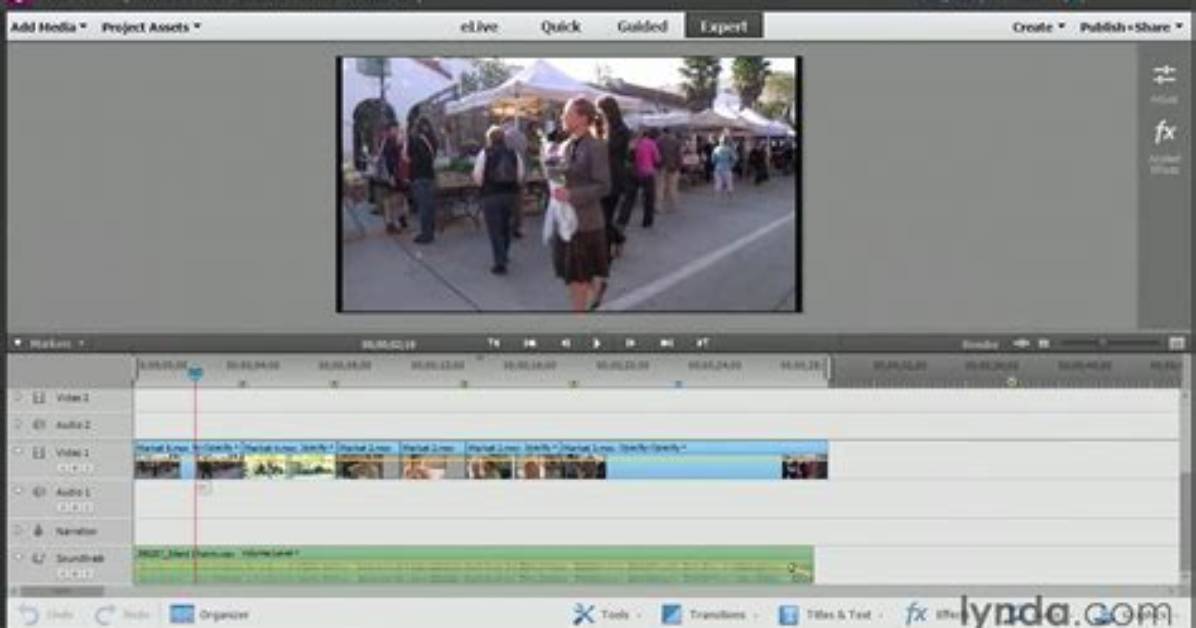Switch to the Guided tab

click(642, 27)
